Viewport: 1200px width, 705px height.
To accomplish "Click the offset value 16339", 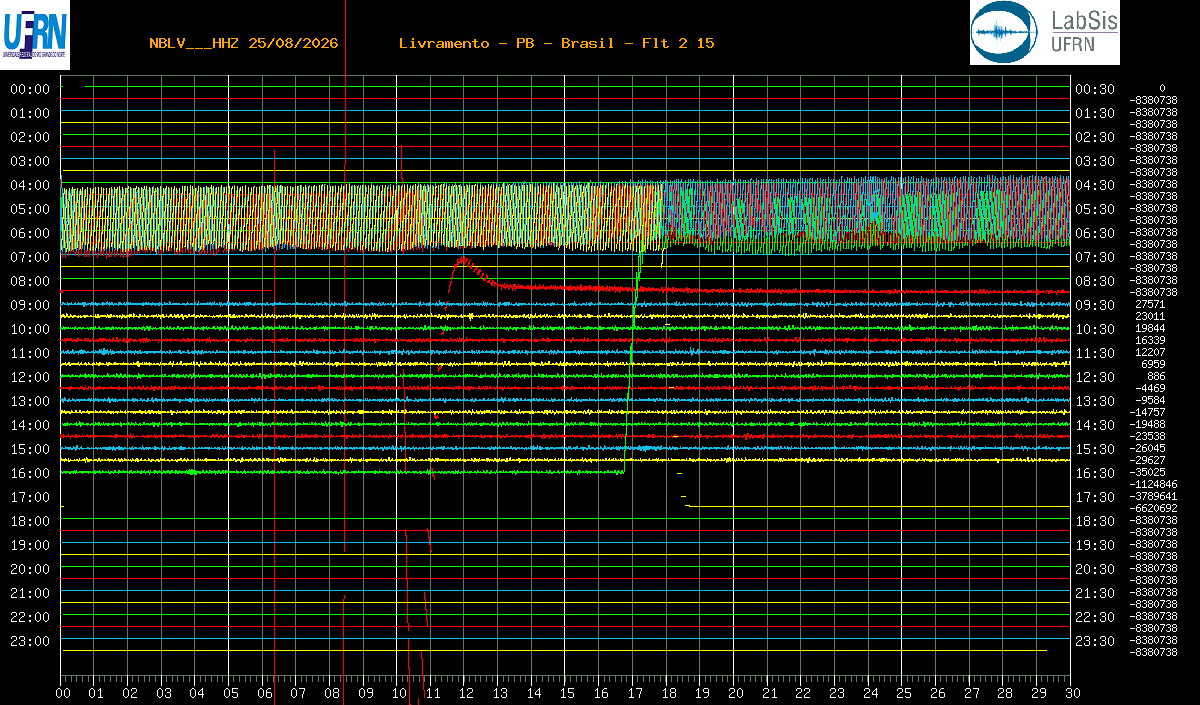I will click(x=1151, y=340).
